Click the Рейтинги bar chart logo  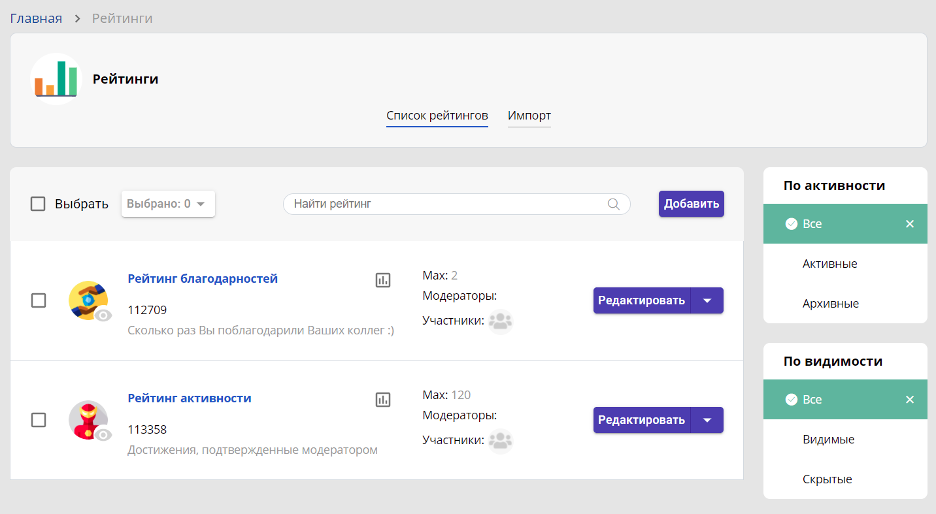click(x=56, y=79)
